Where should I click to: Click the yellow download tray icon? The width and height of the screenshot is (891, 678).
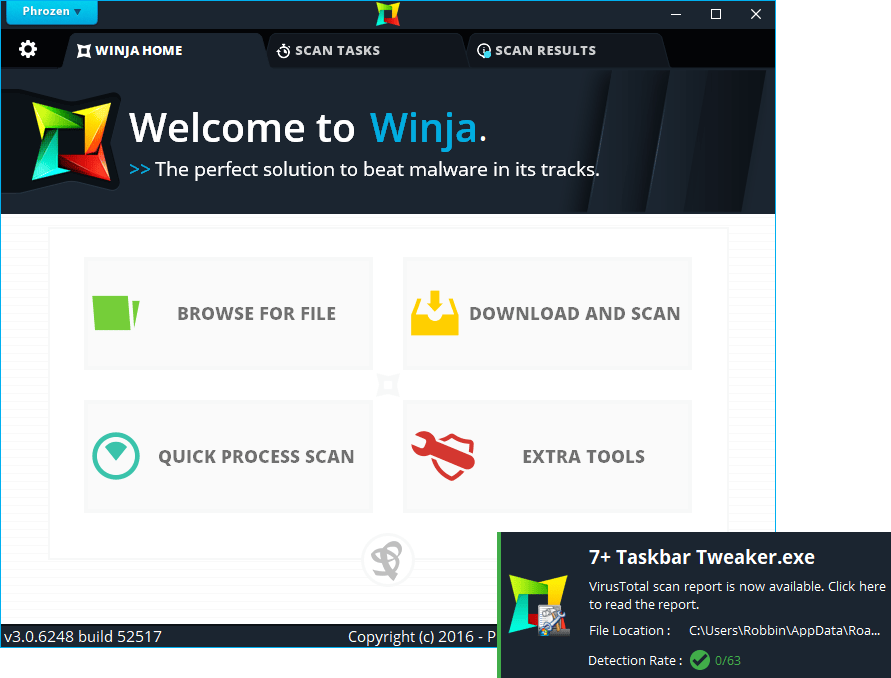coord(435,313)
